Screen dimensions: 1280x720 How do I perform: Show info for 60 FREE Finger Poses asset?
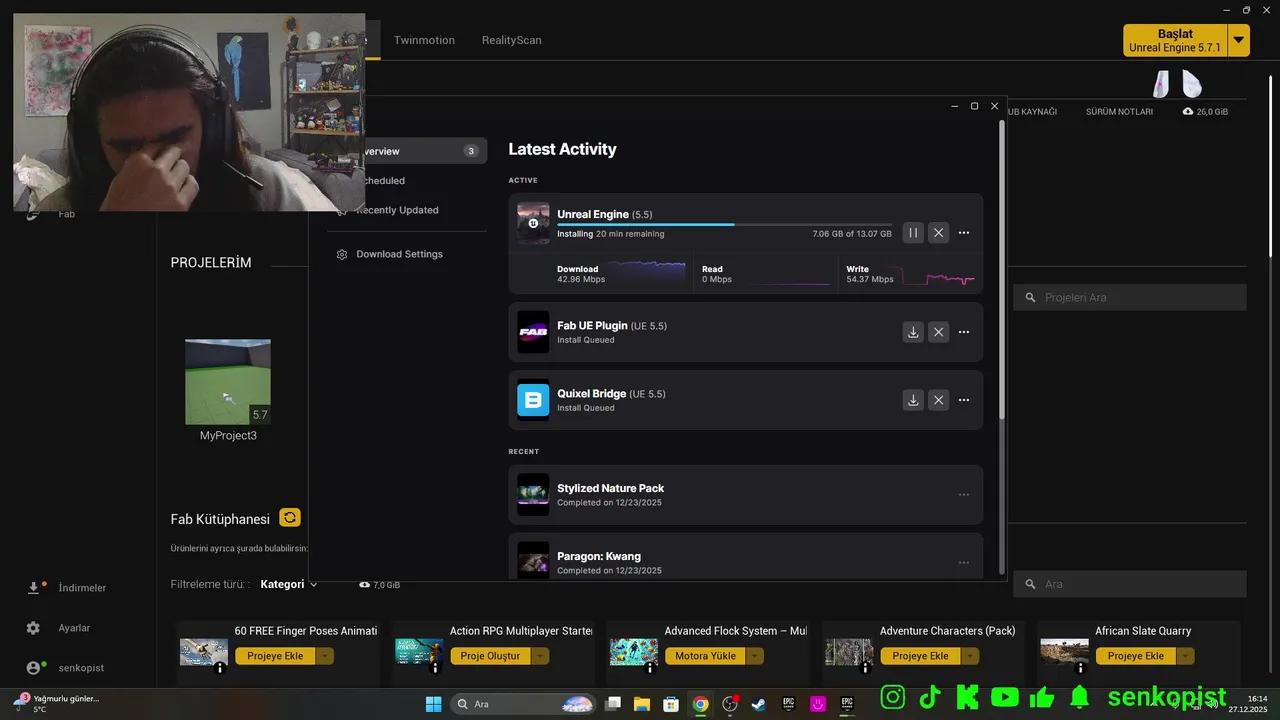220,668
